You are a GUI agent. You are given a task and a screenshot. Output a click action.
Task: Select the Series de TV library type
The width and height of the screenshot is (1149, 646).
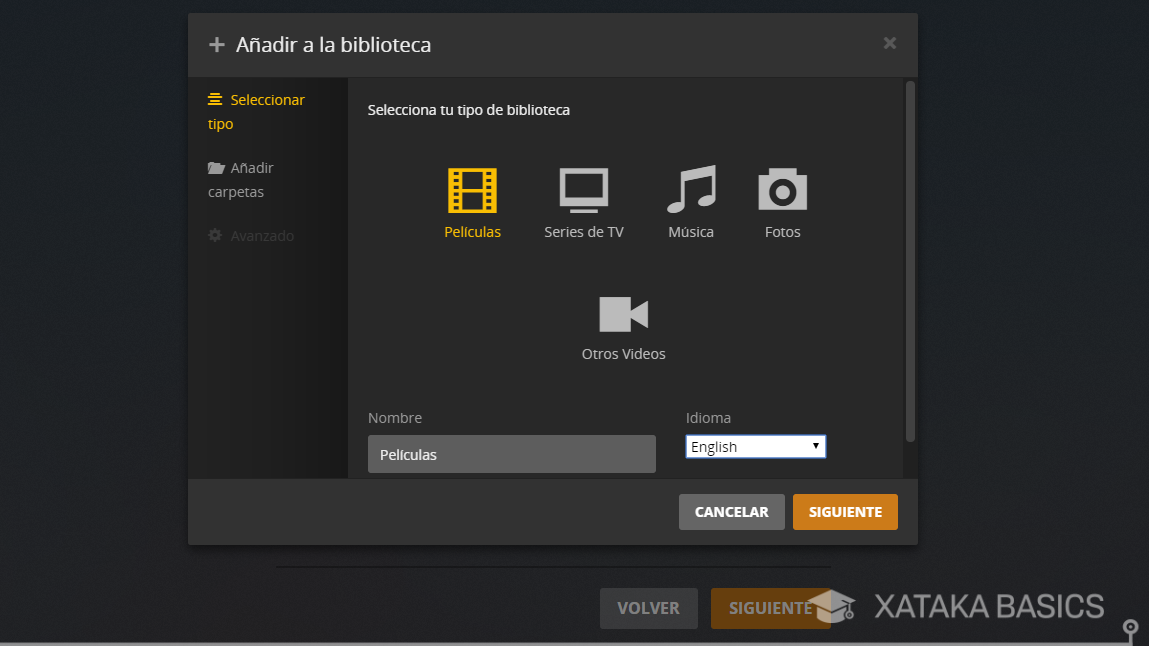[583, 189]
